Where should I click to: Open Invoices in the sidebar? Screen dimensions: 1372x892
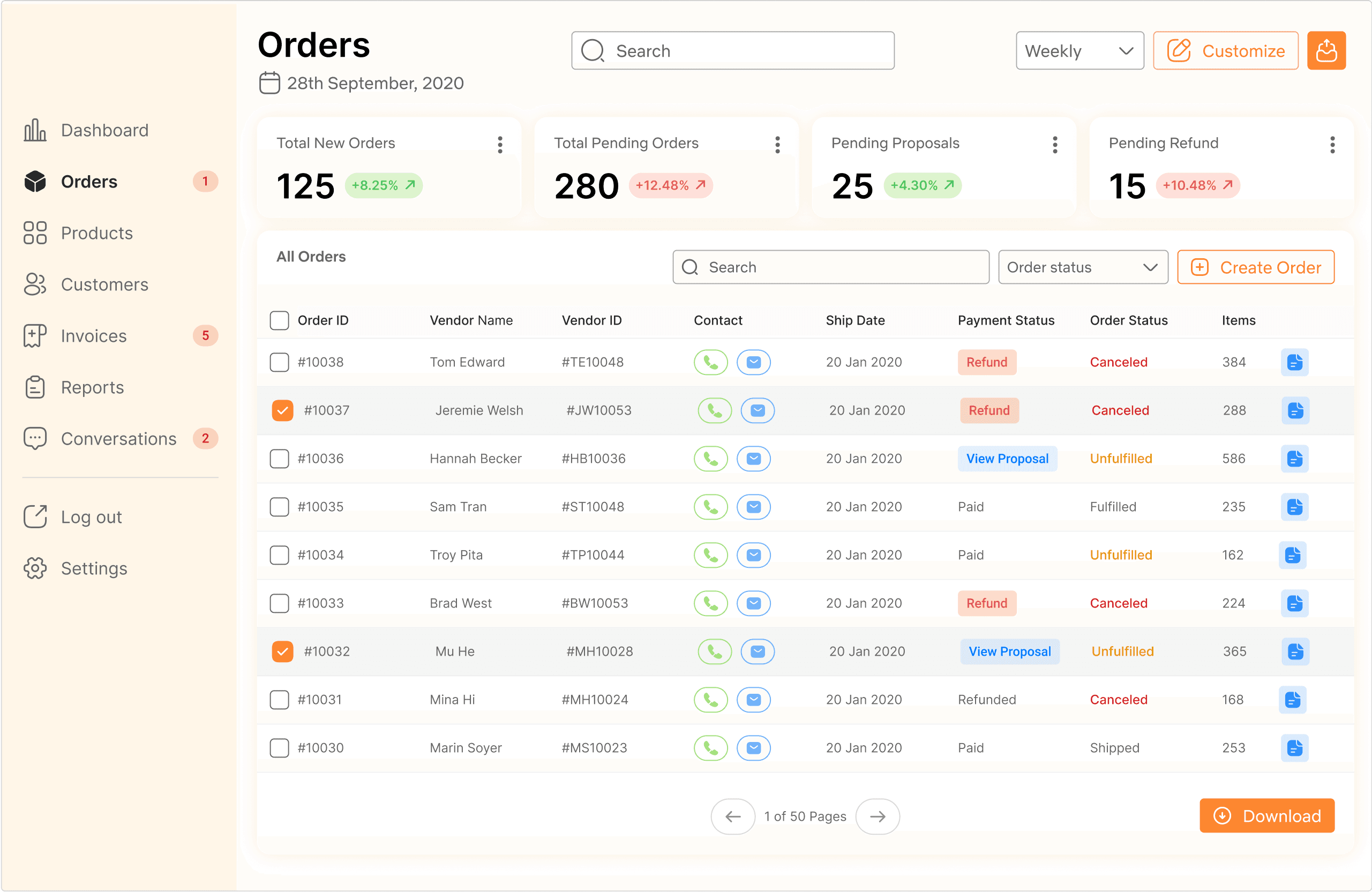tap(93, 335)
